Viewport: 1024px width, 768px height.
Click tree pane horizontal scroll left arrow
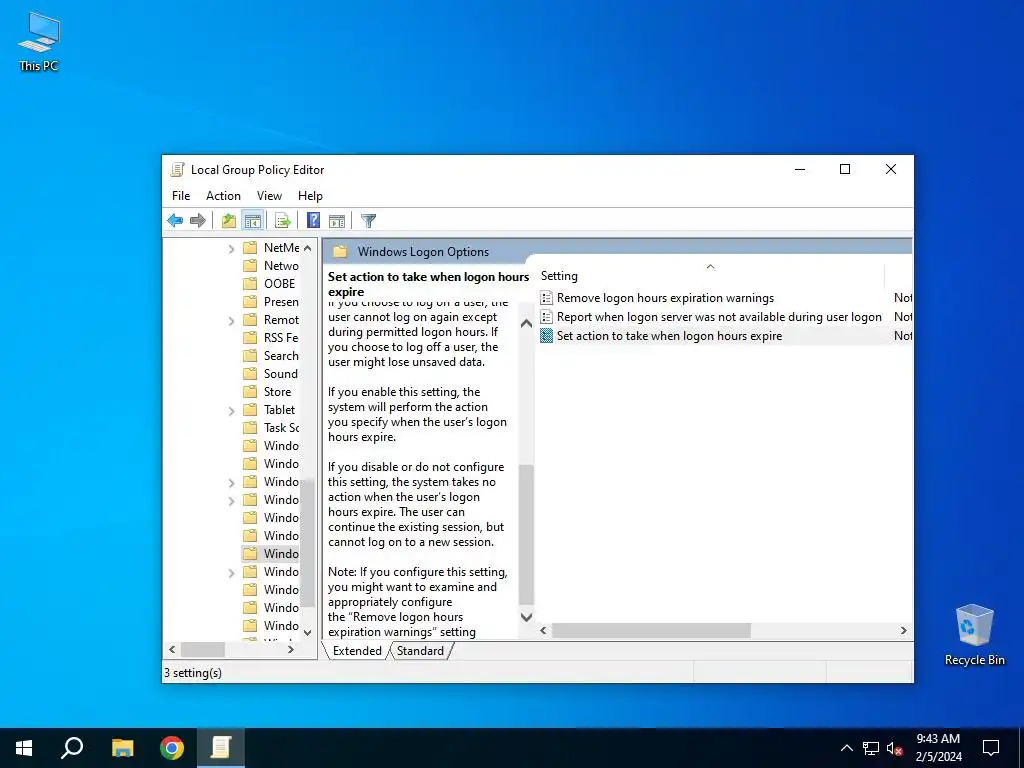coord(172,650)
